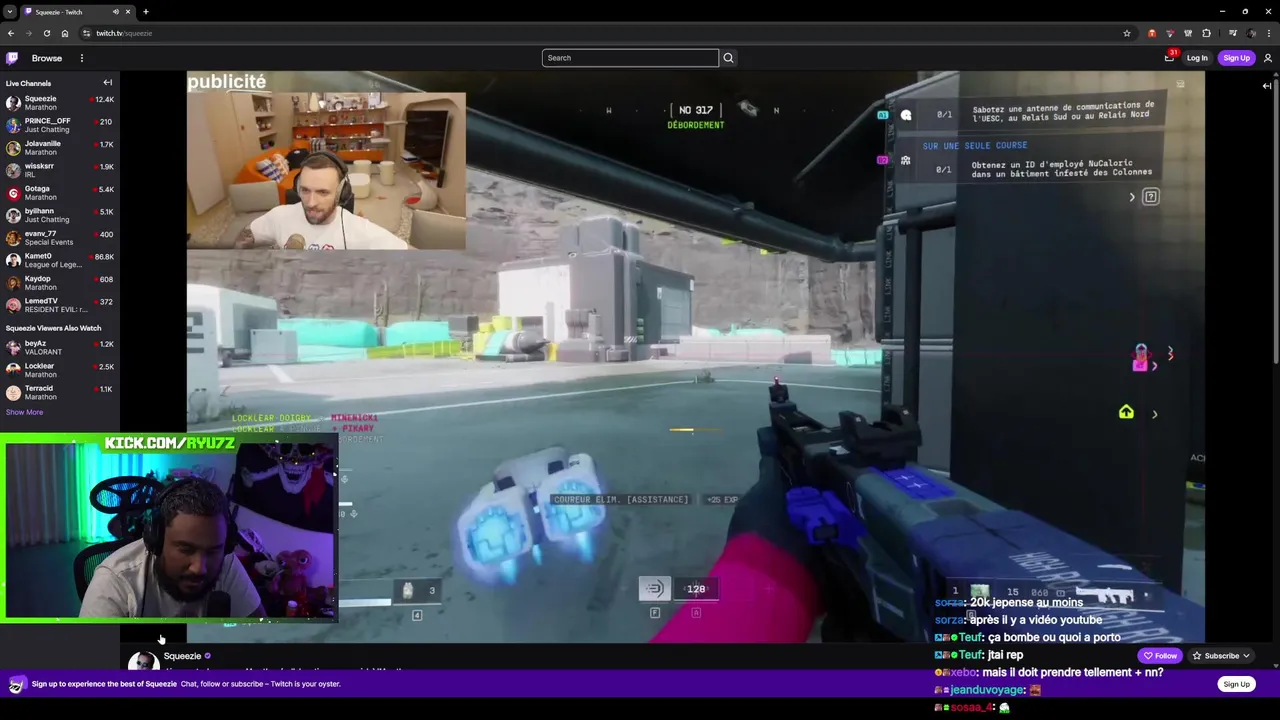Viewport: 1280px width, 720px height.
Task: Open the Chrome profile avatar
Action: coord(1252,33)
